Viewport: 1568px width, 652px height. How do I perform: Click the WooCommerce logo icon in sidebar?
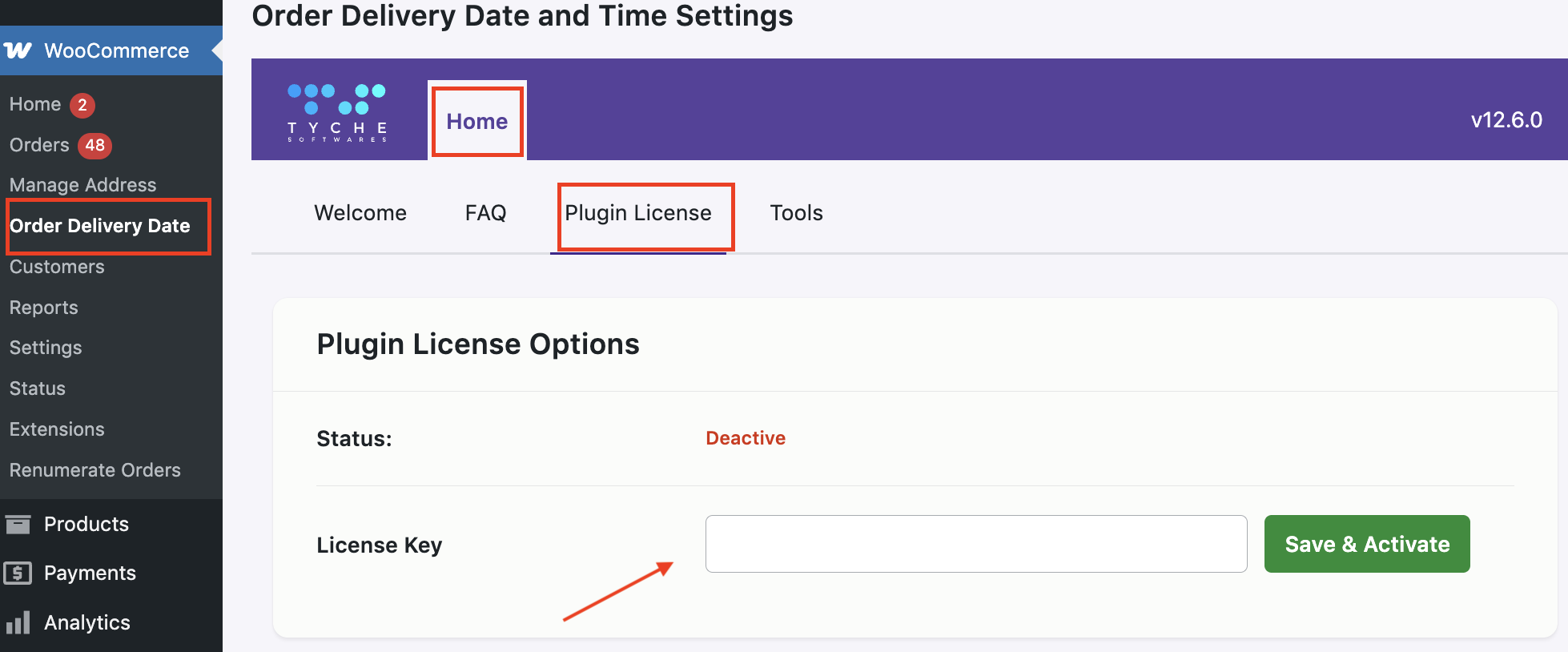click(18, 50)
